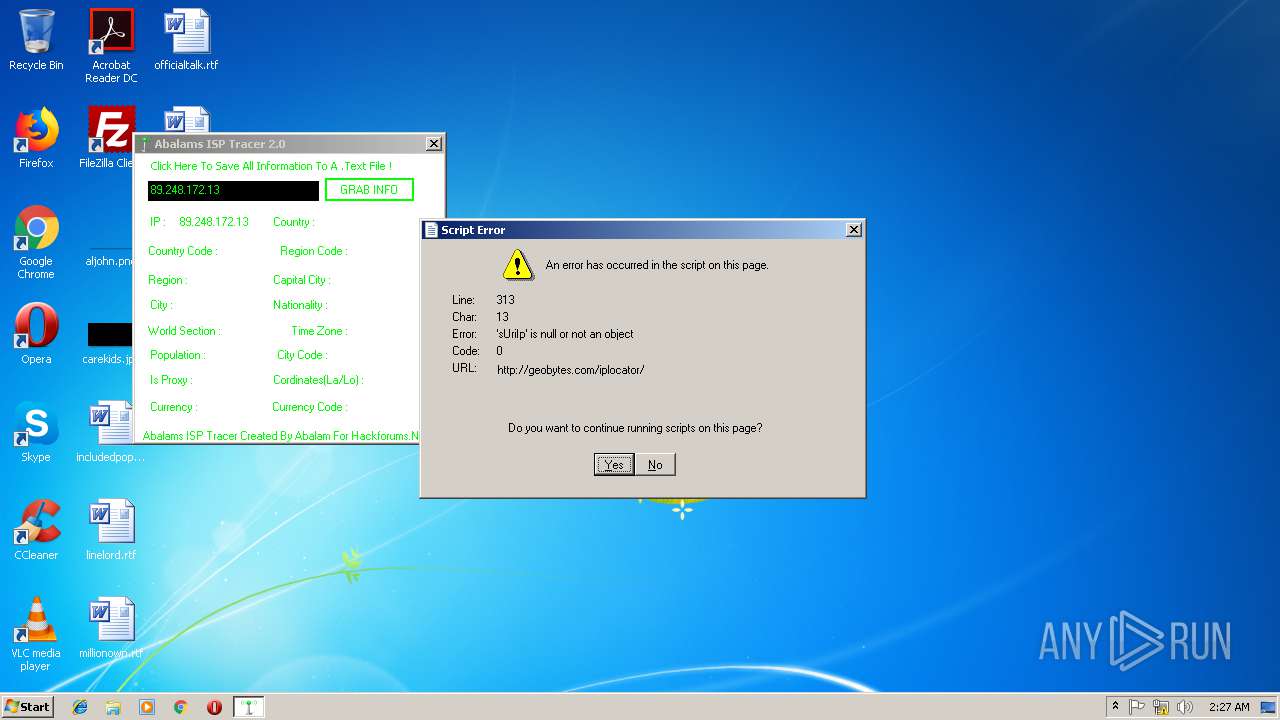Select the aljohn.png file icon
The width and height of the screenshot is (1280, 720).
pos(109,258)
